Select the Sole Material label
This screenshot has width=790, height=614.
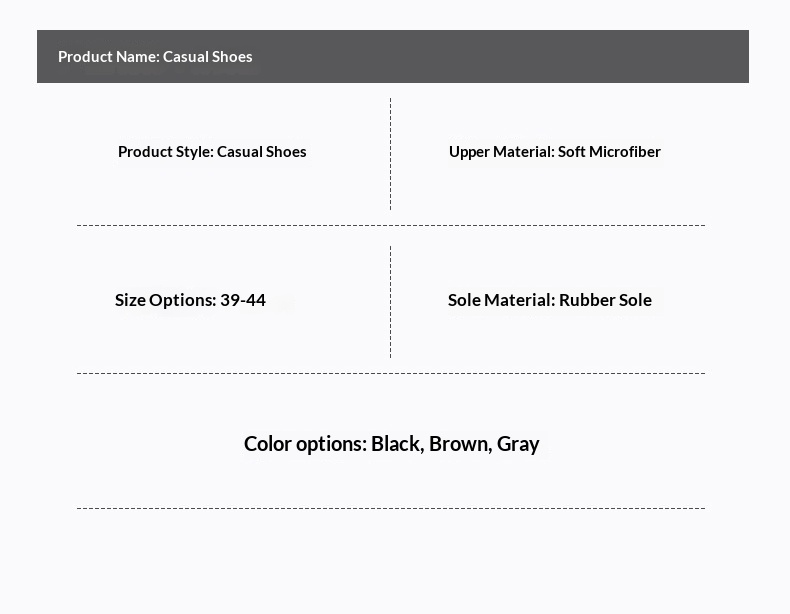coord(501,300)
